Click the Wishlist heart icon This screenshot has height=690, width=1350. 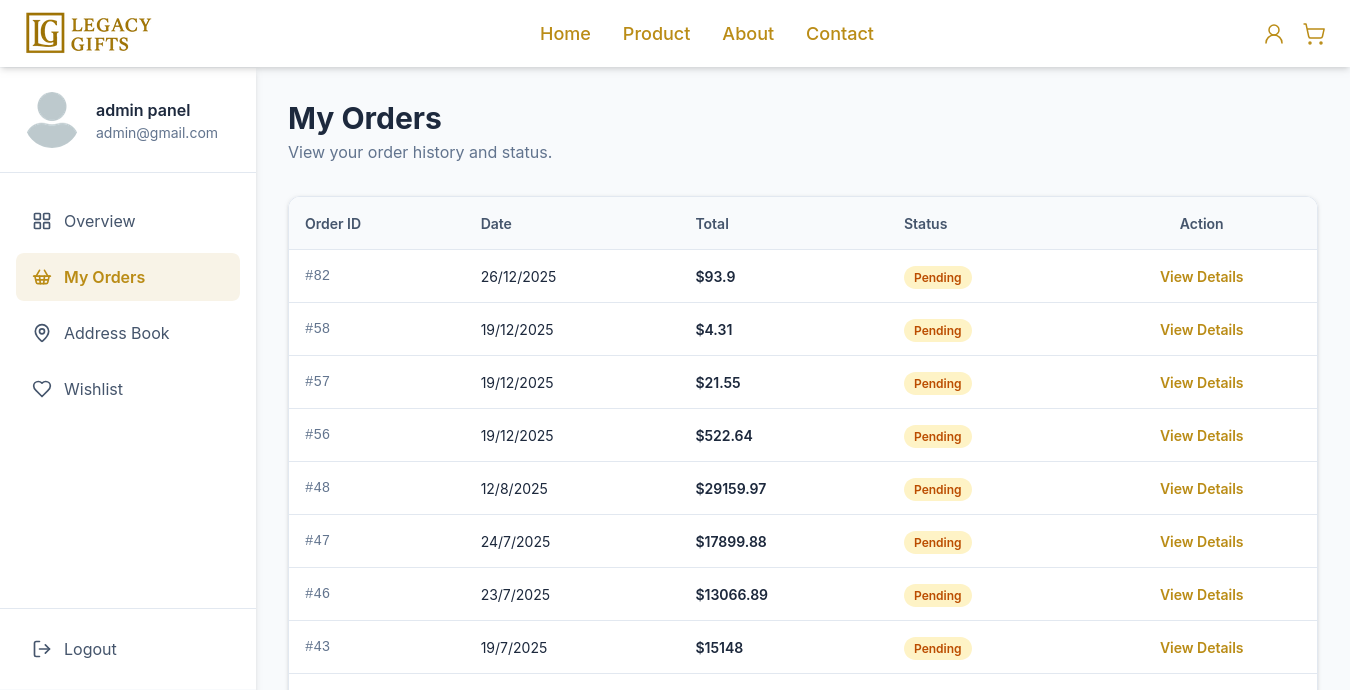tap(42, 389)
